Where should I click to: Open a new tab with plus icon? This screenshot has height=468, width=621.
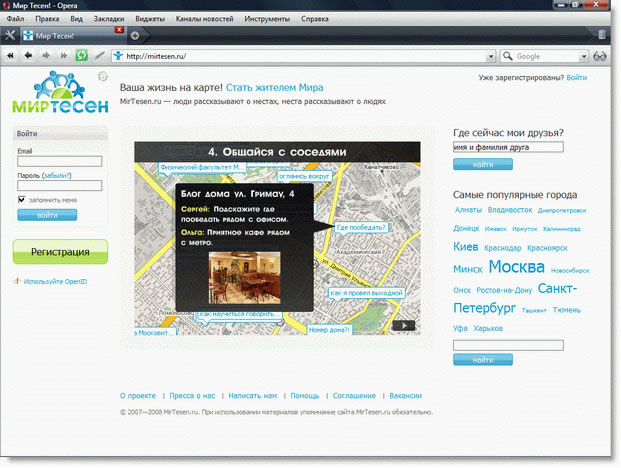[x=135, y=36]
